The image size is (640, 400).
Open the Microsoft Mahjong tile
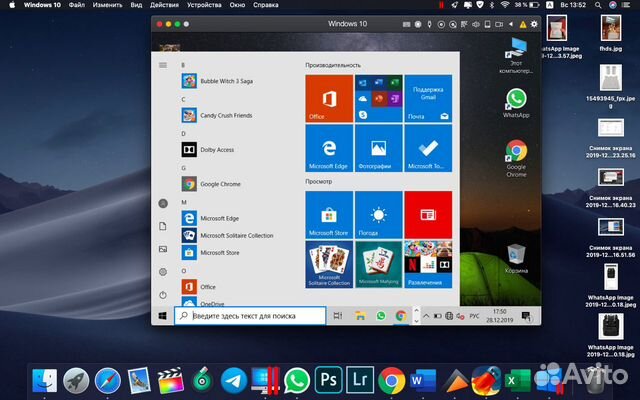click(x=378, y=264)
